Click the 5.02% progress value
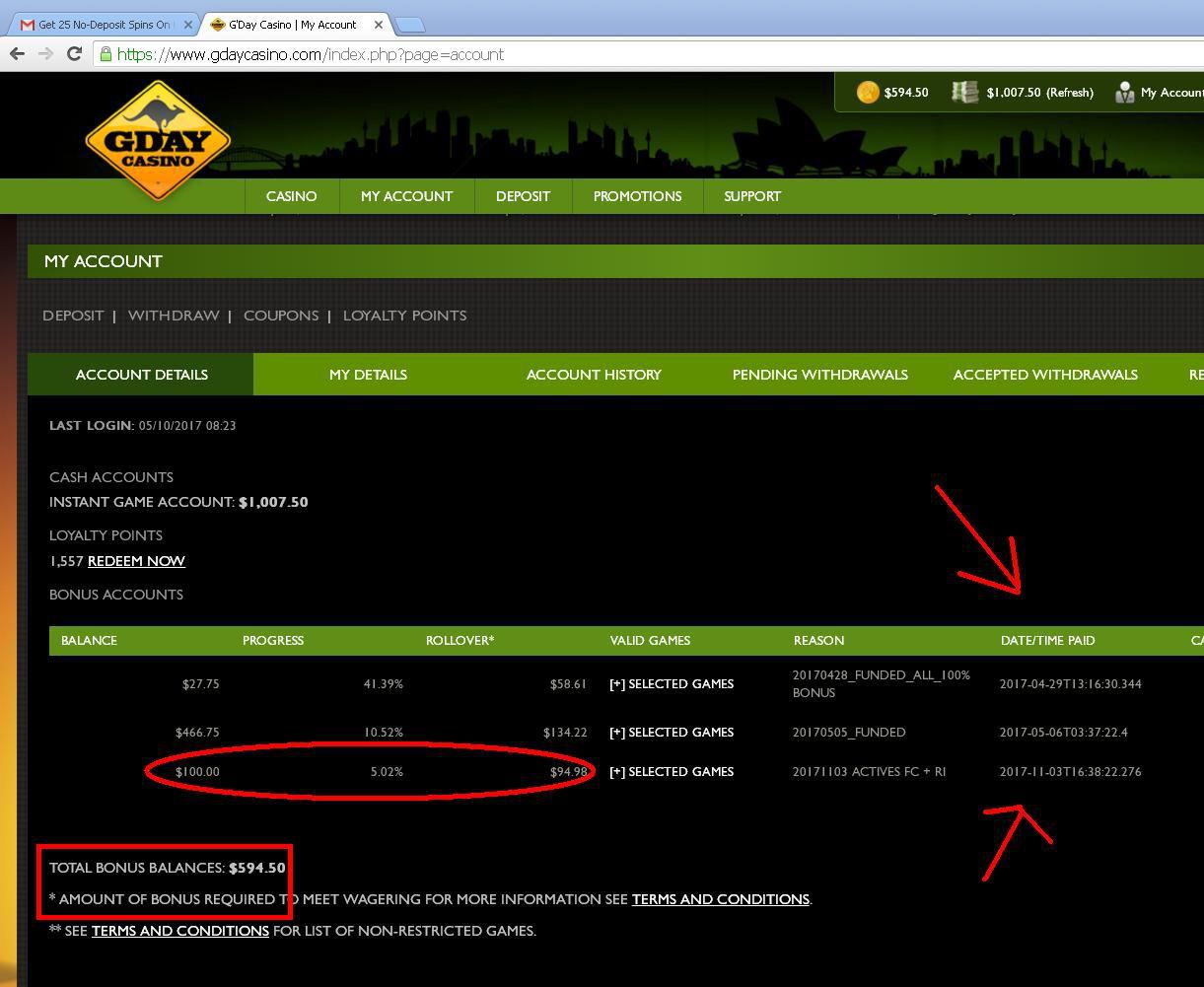The image size is (1204, 987). point(387,772)
